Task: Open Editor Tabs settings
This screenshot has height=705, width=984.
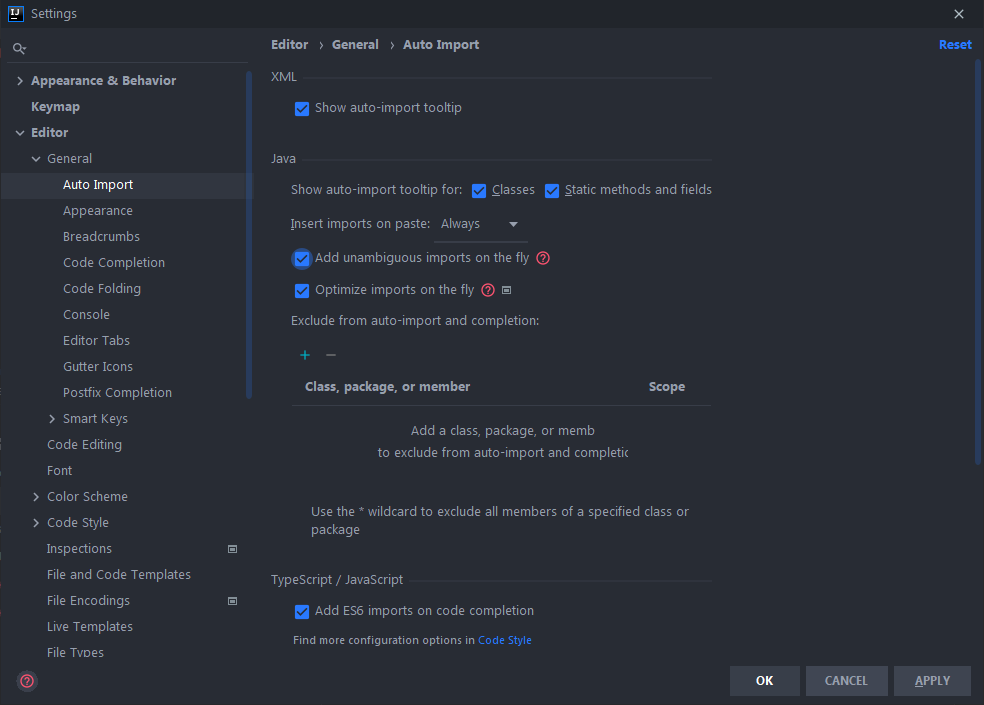Action: (x=96, y=340)
